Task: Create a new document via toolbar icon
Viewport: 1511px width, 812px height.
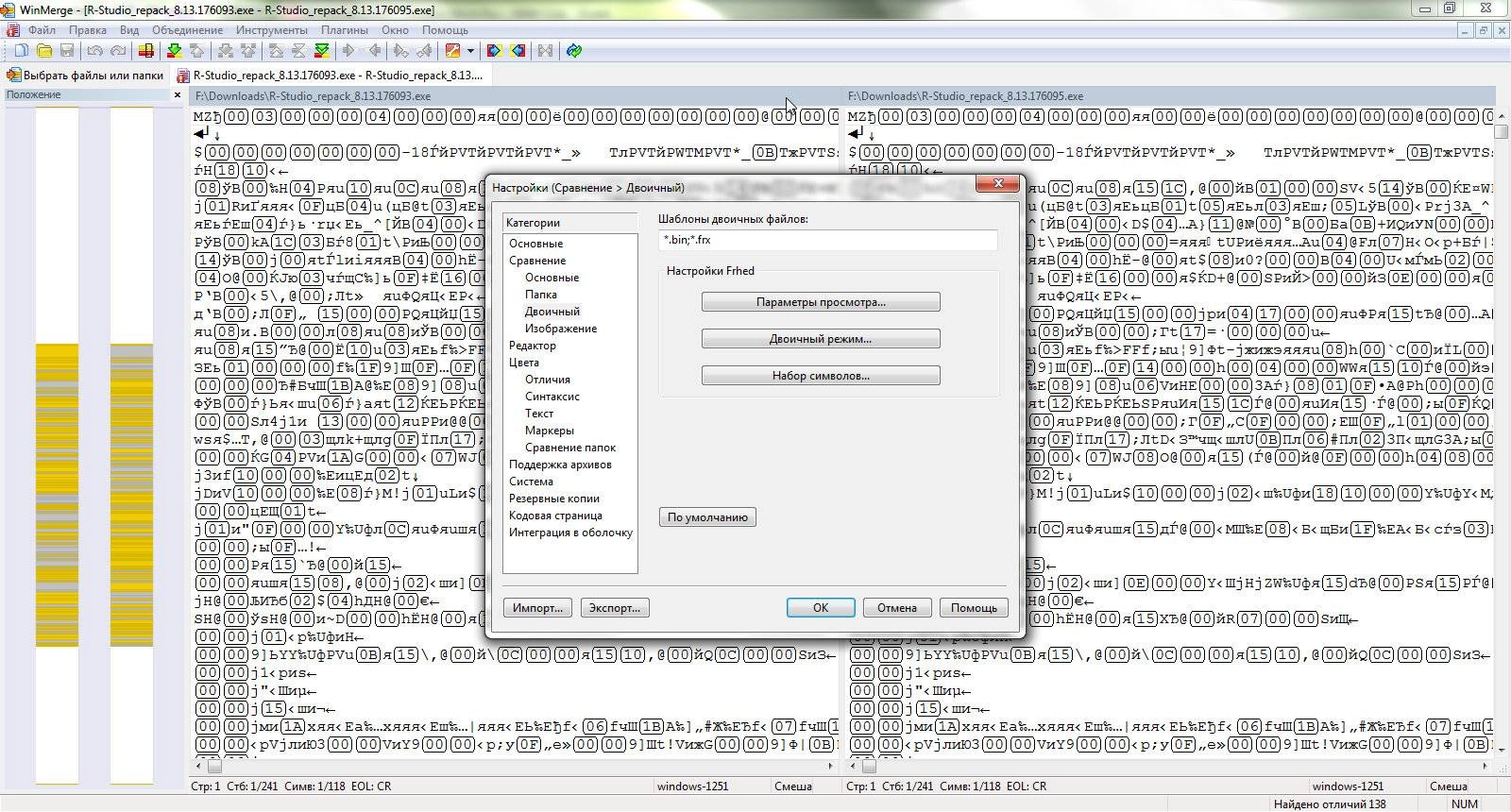Action: click(21, 51)
